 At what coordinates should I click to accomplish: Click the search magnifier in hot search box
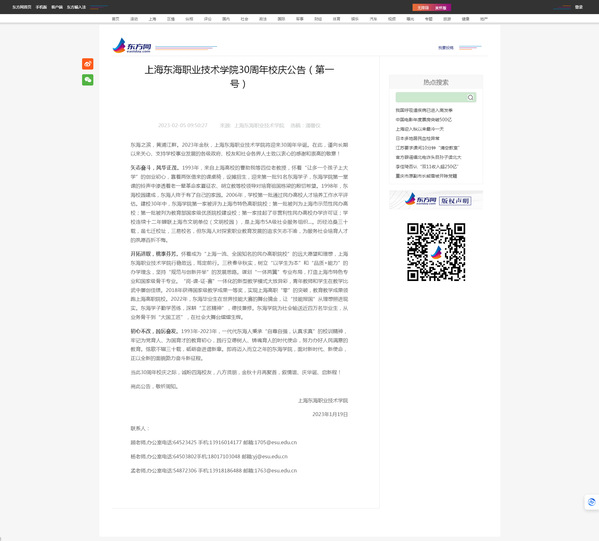pyautogui.click(x=470, y=97)
